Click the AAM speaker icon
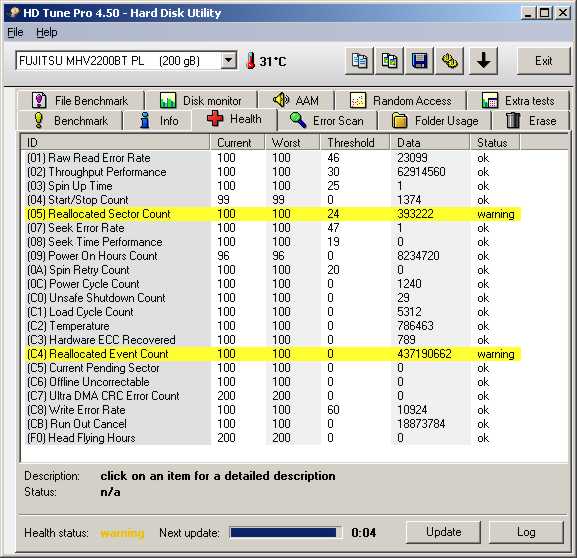This screenshot has width=577, height=558. coord(281,100)
